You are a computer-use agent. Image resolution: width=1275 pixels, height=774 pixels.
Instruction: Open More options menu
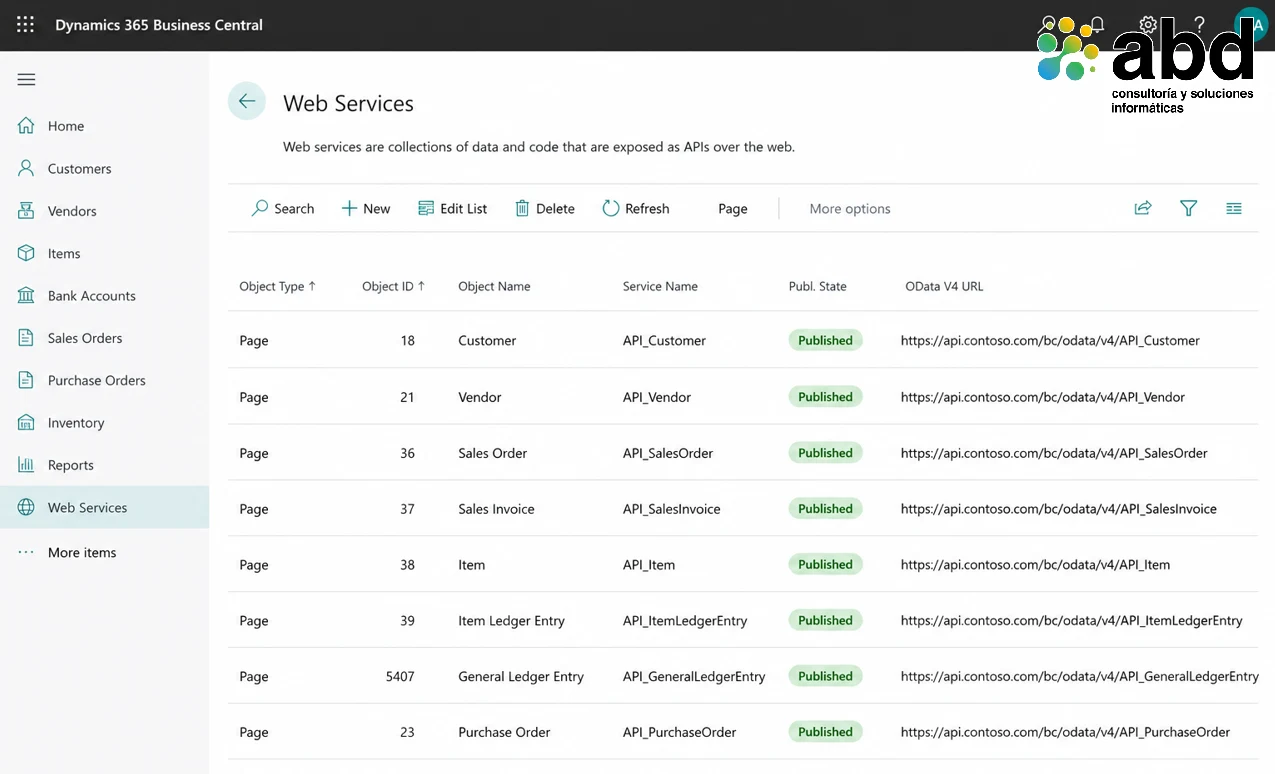(850, 208)
